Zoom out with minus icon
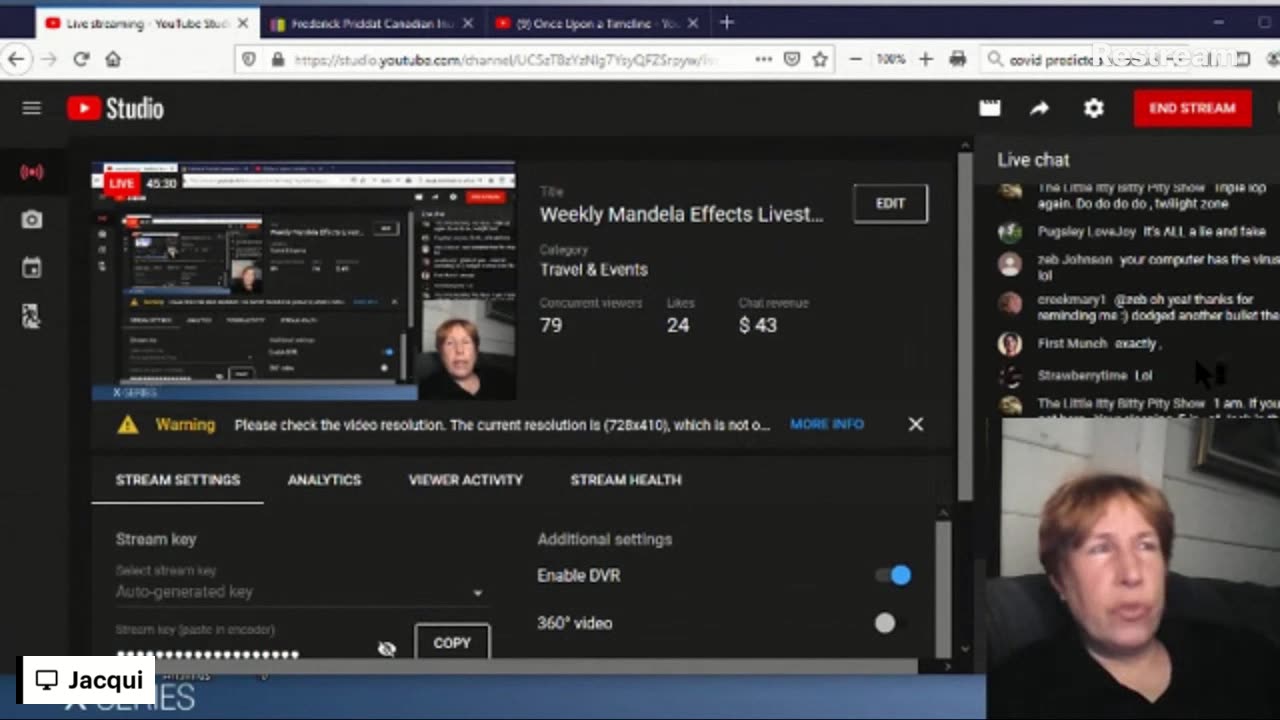This screenshot has height=720, width=1280. pos(856,59)
